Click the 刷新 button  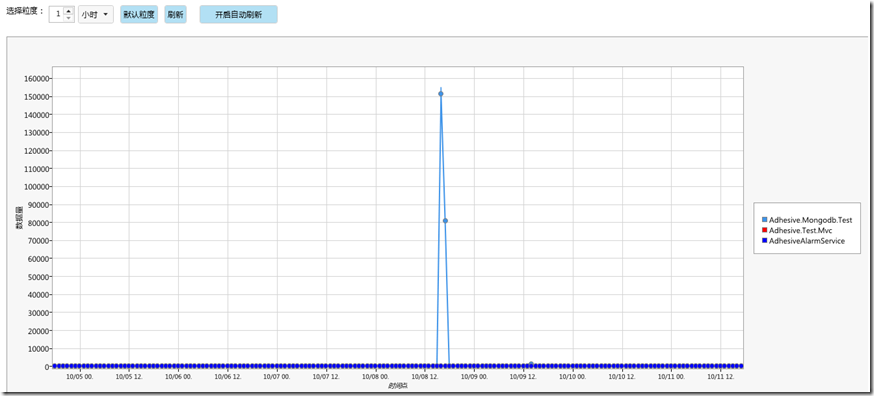tap(175, 15)
